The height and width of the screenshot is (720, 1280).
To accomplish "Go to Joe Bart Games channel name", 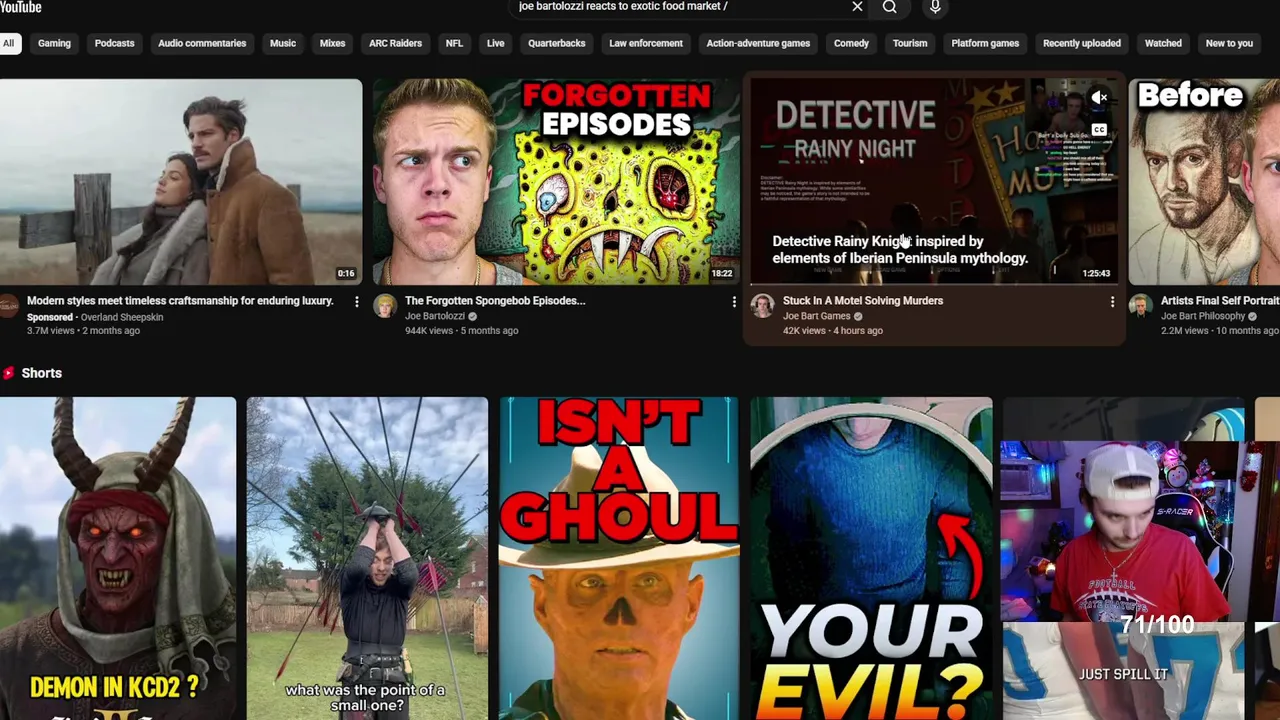I will (816, 316).
